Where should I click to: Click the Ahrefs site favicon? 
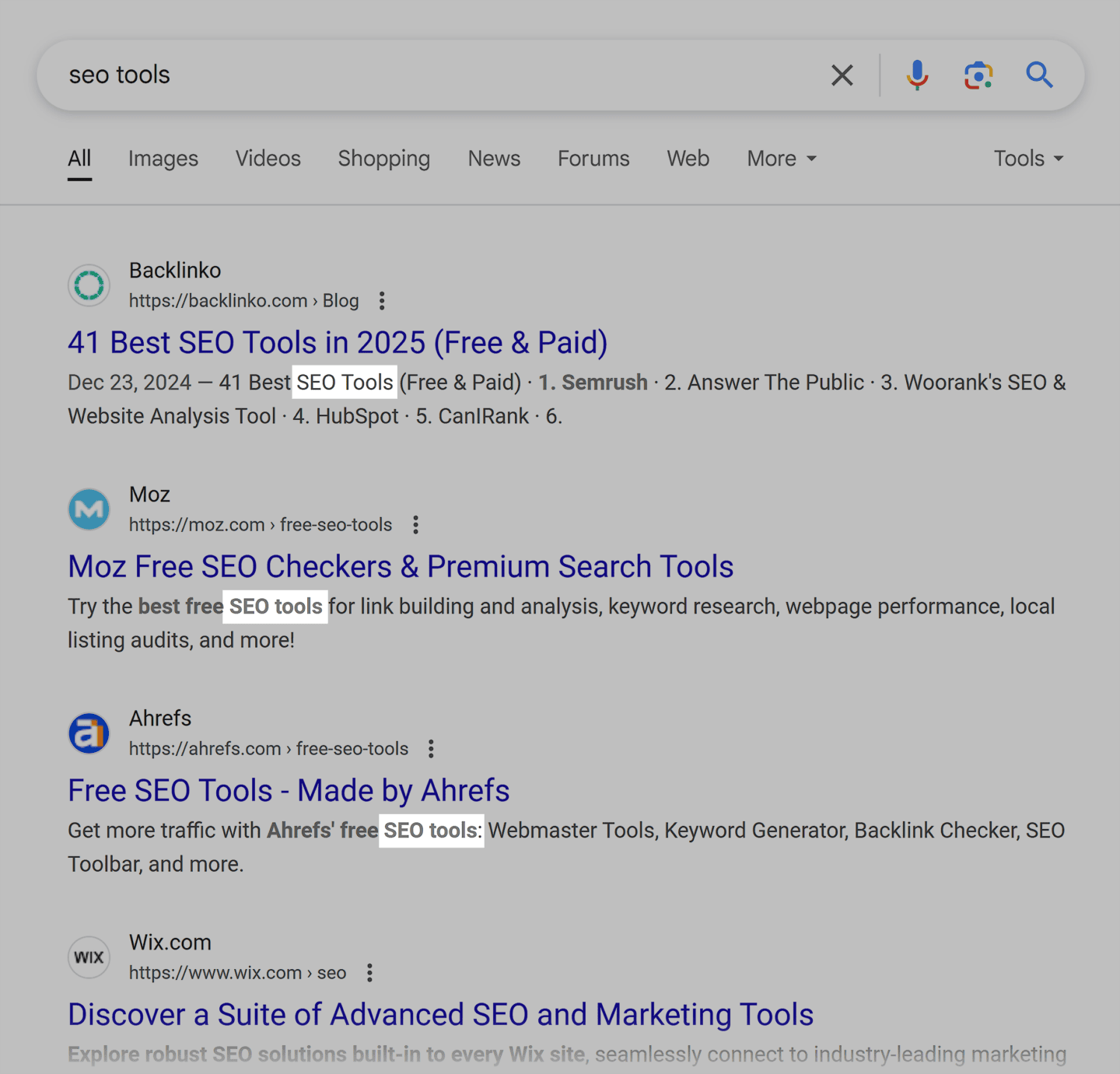click(89, 733)
